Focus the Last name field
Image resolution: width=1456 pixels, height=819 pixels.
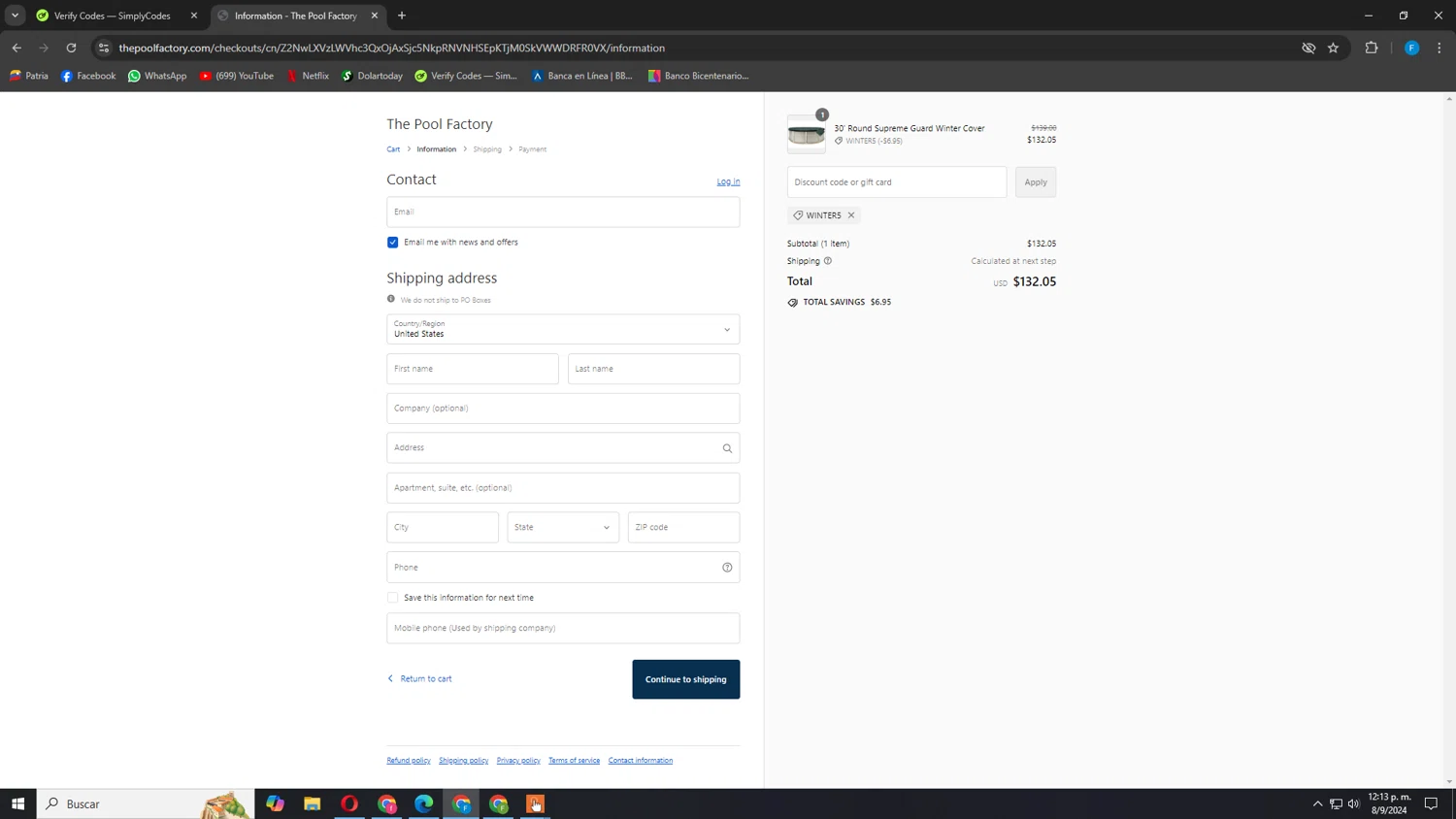coord(653,369)
